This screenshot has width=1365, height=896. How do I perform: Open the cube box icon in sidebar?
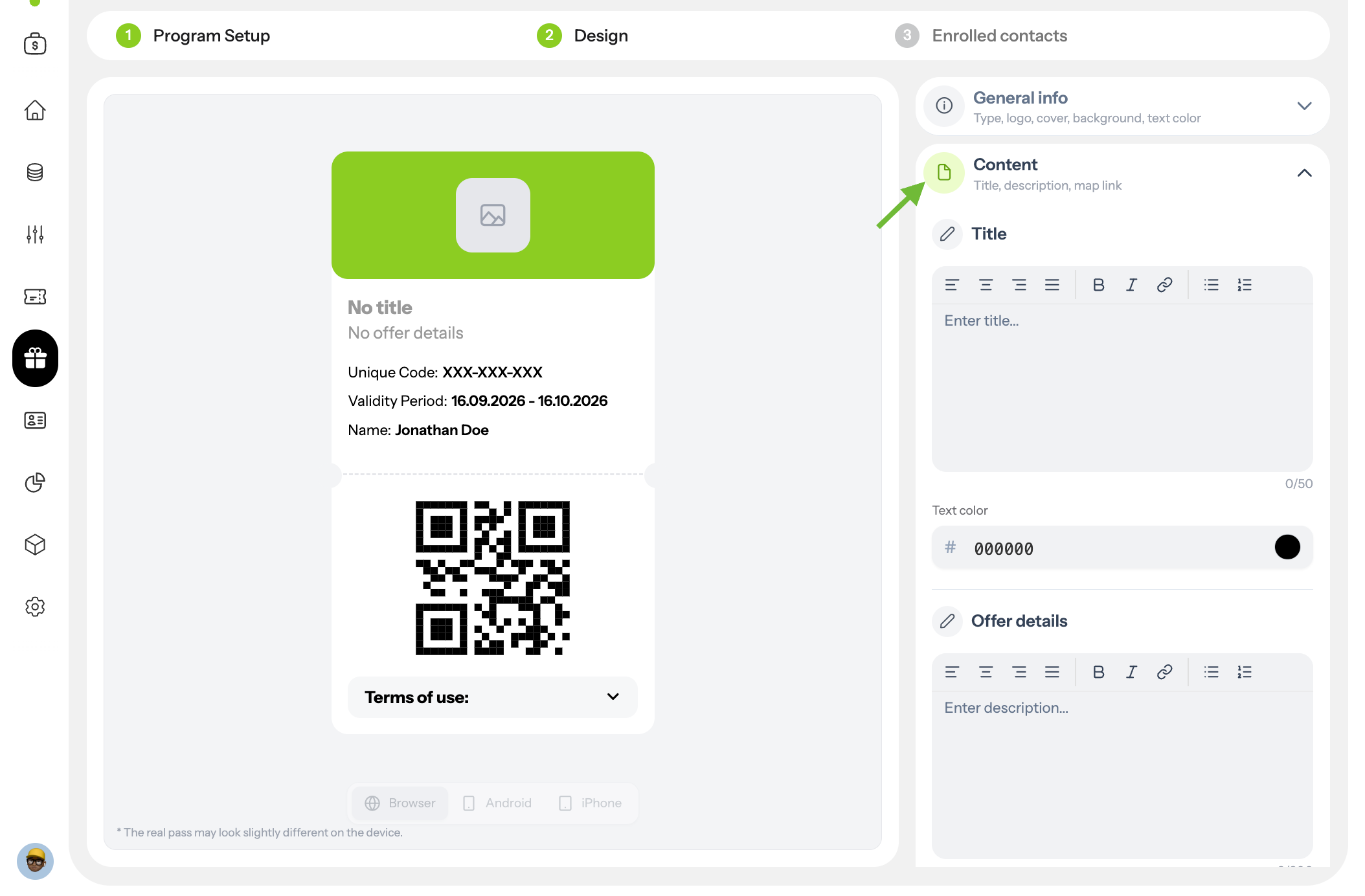[x=35, y=544]
